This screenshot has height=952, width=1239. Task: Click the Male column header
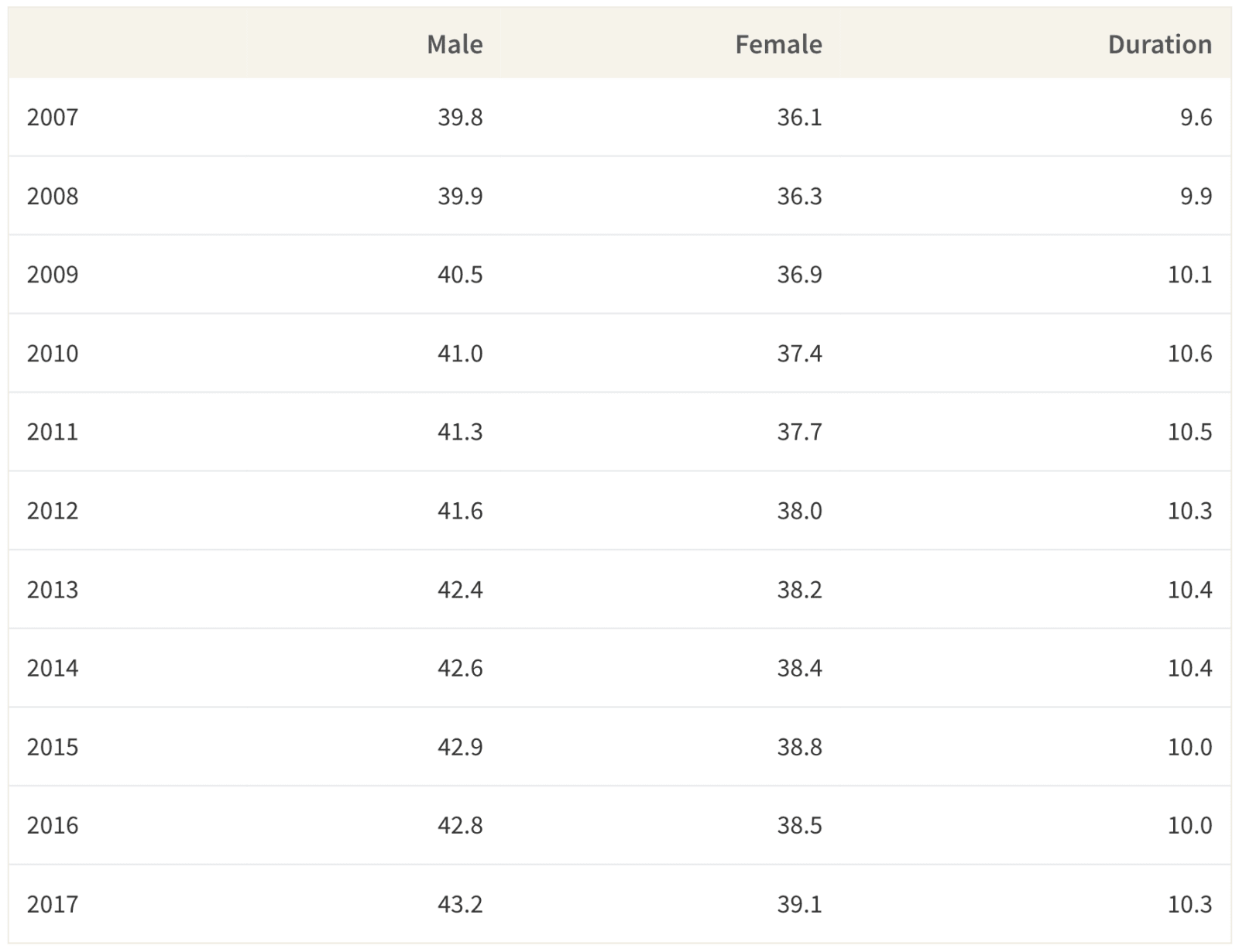pos(455,44)
